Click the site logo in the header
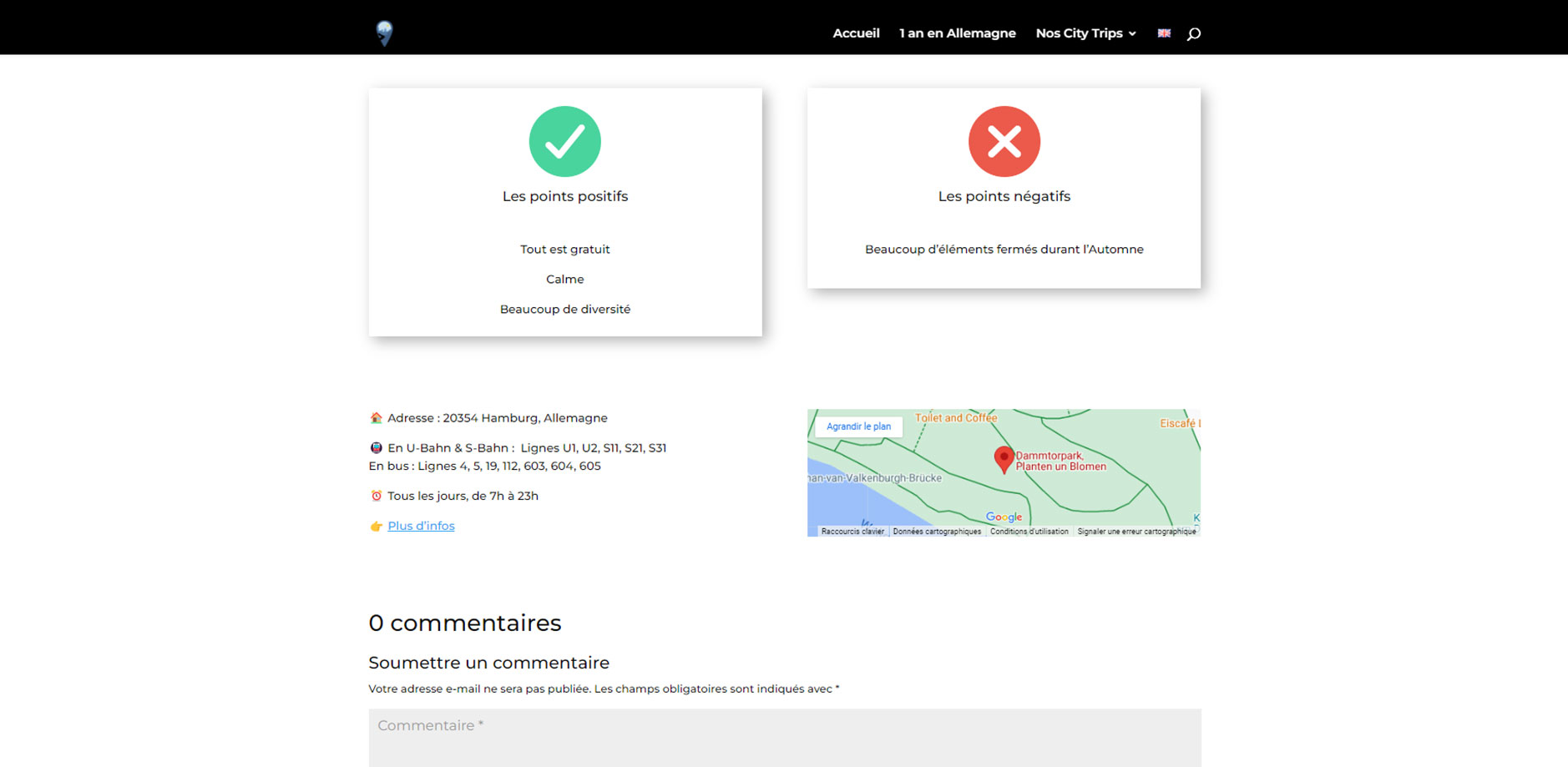The height and width of the screenshot is (767, 1568). point(384,33)
